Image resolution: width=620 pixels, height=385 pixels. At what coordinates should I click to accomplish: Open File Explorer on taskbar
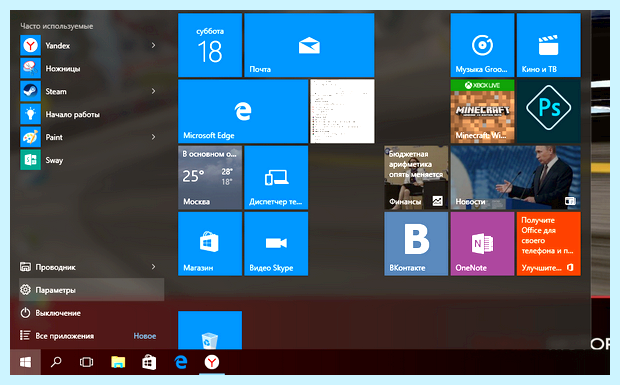pyautogui.click(x=118, y=362)
